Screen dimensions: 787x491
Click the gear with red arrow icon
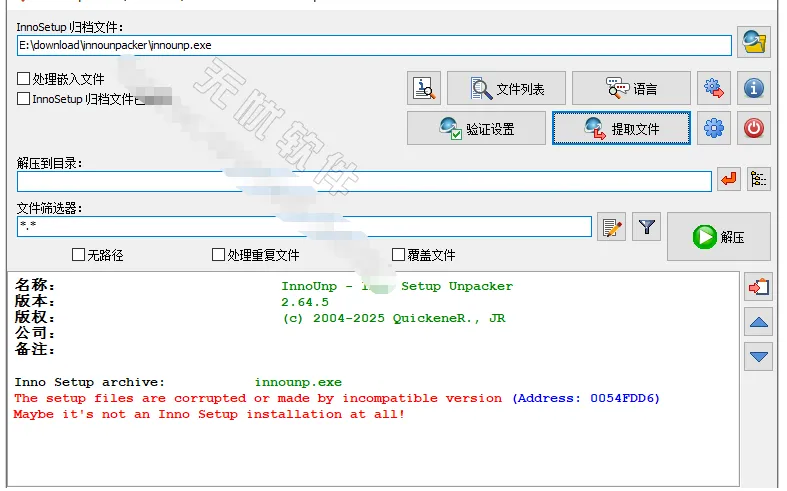click(714, 88)
